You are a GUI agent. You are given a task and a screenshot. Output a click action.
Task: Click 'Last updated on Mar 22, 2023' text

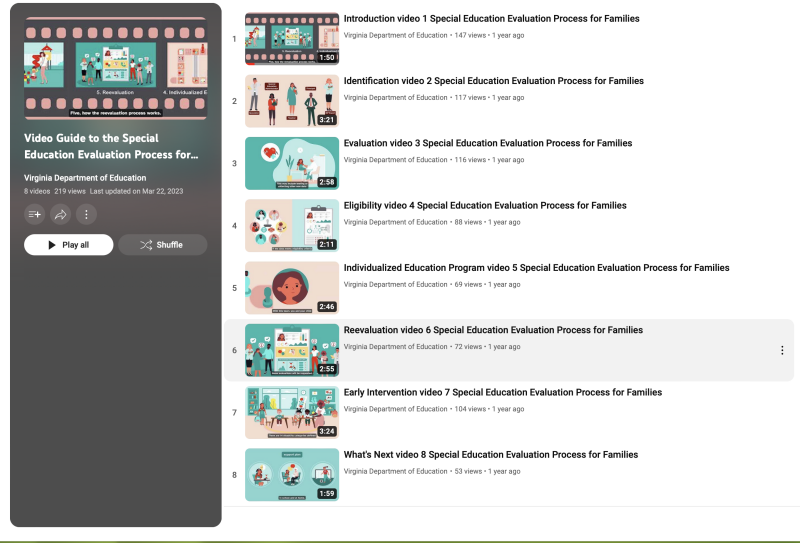[136, 191]
